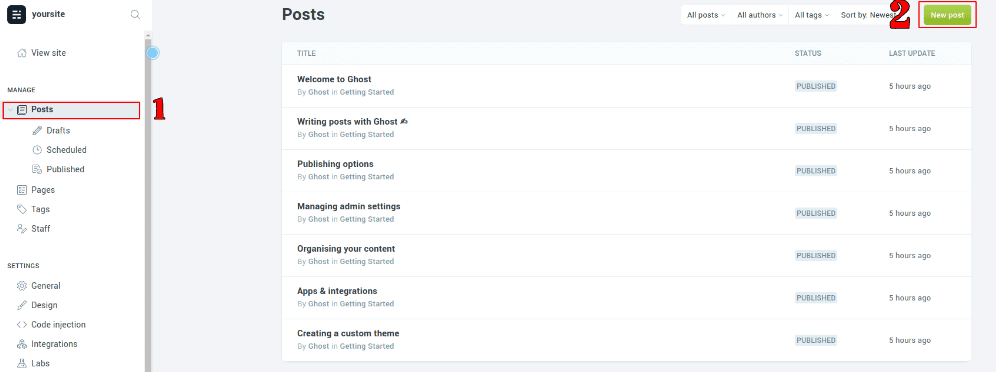Image resolution: width=996 pixels, height=372 pixels.
Task: Go to Pages in sidebar
Action: [43, 190]
